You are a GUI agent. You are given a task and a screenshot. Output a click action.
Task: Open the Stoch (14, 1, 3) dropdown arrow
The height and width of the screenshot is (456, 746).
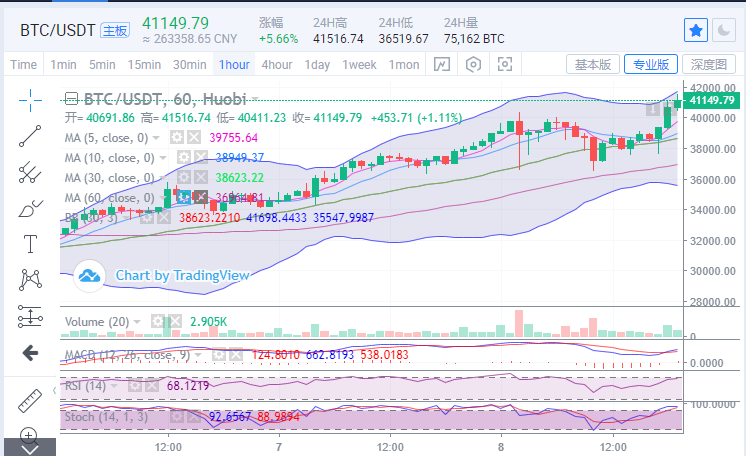pyautogui.click(x=156, y=417)
